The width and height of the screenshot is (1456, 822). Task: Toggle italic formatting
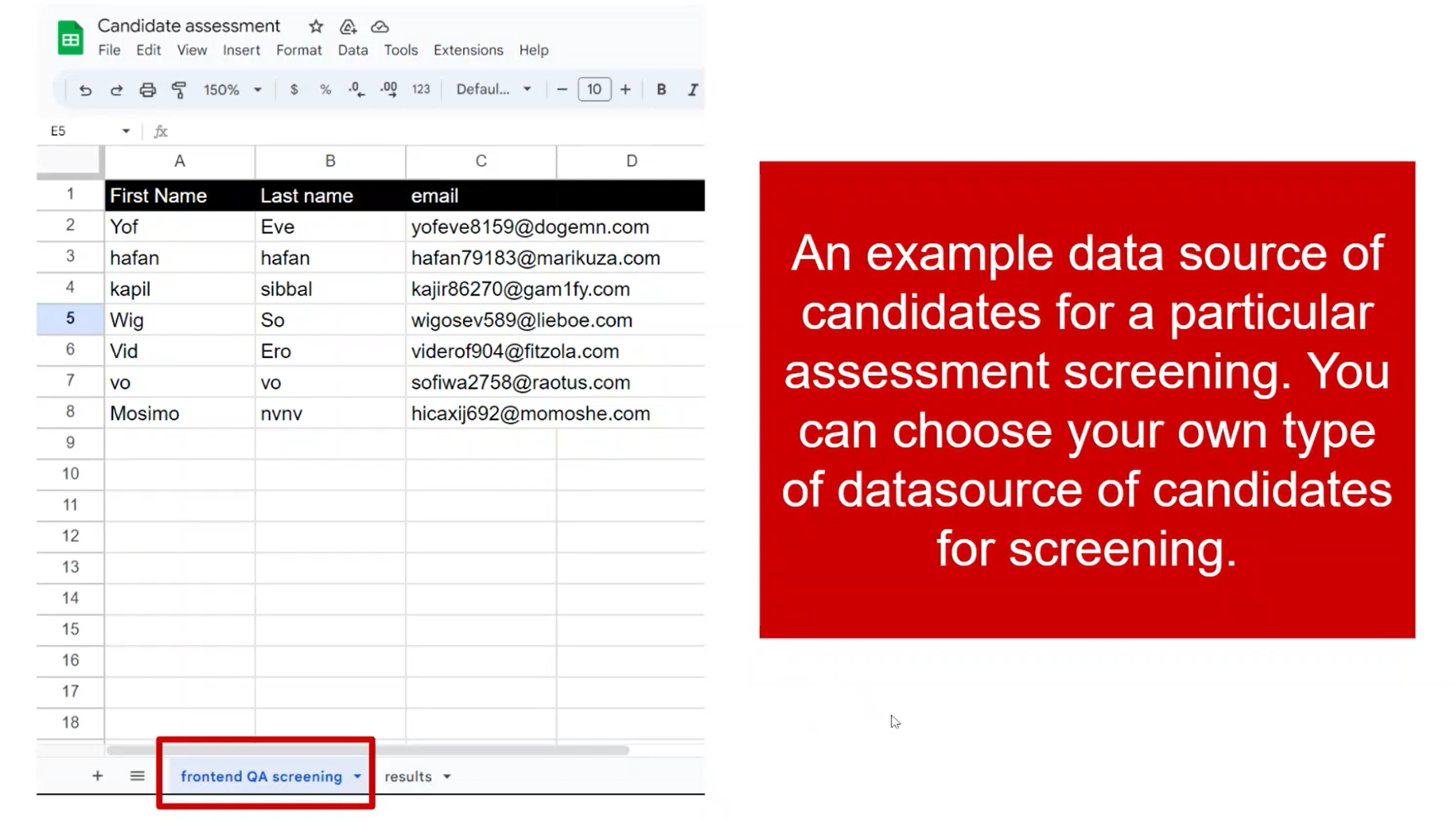click(x=693, y=89)
